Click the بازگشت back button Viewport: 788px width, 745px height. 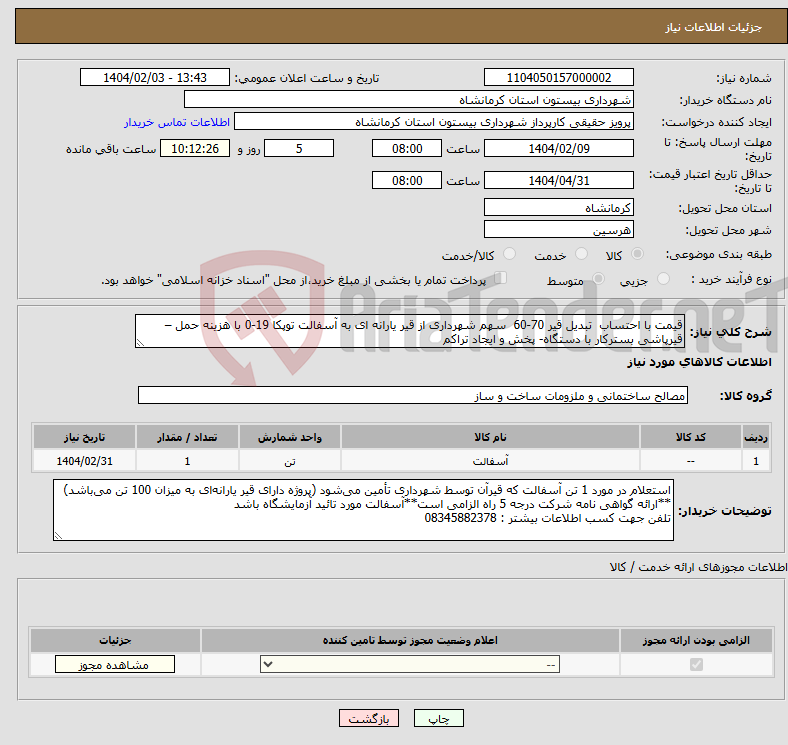369,719
